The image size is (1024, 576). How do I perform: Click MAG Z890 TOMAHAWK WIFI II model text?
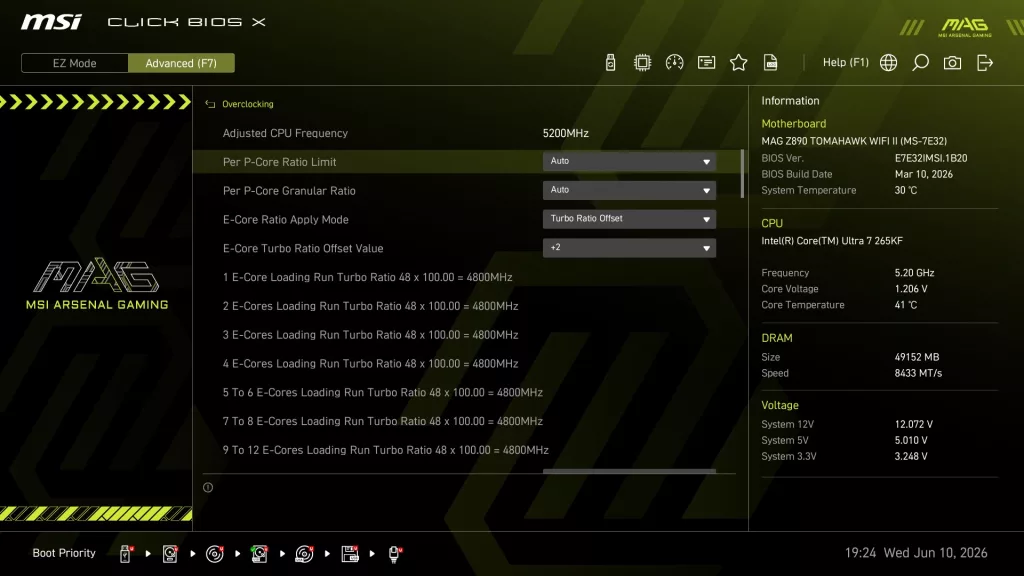[x=854, y=141]
